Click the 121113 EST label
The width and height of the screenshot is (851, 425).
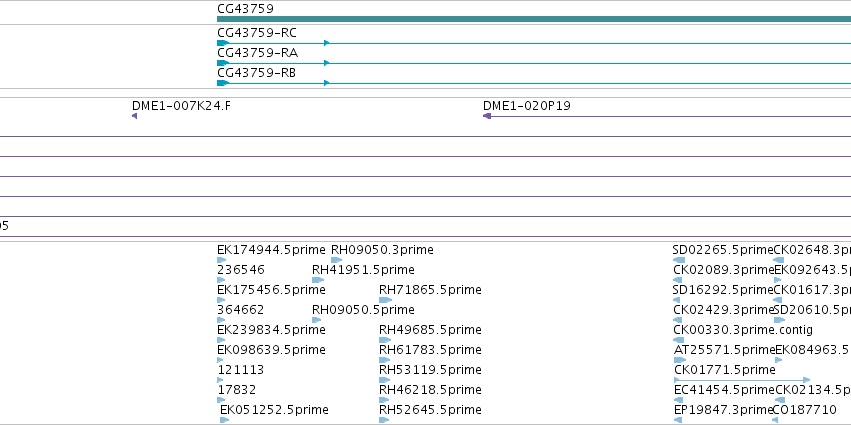click(x=240, y=370)
